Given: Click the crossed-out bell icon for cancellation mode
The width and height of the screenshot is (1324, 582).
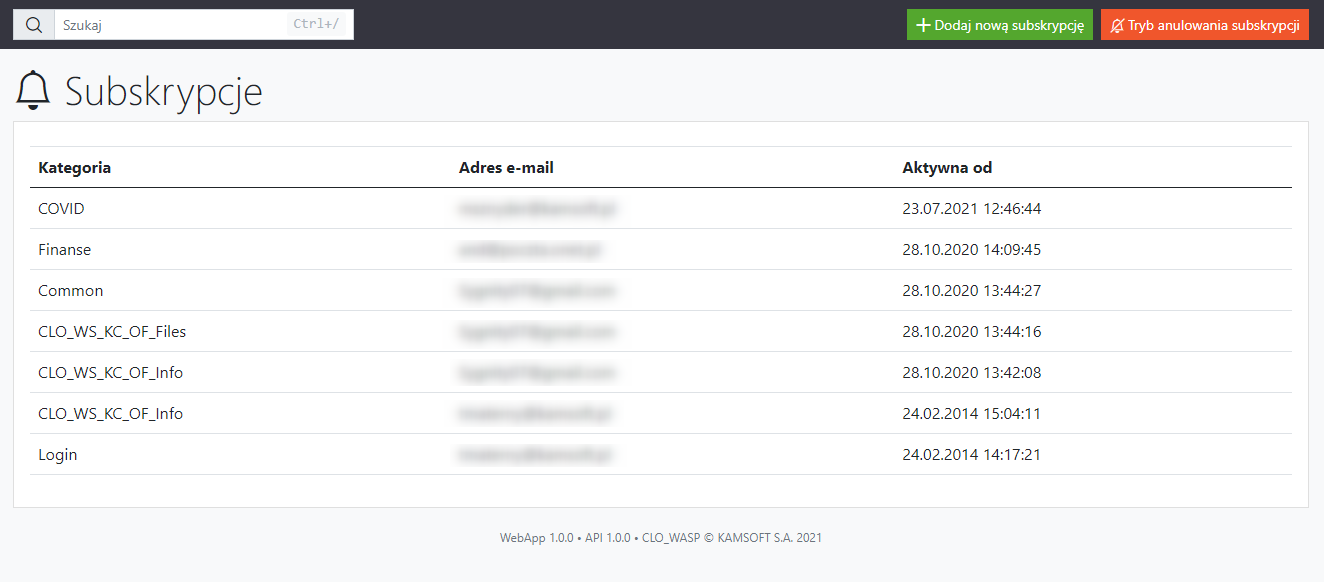Looking at the screenshot, I should pos(1117,25).
